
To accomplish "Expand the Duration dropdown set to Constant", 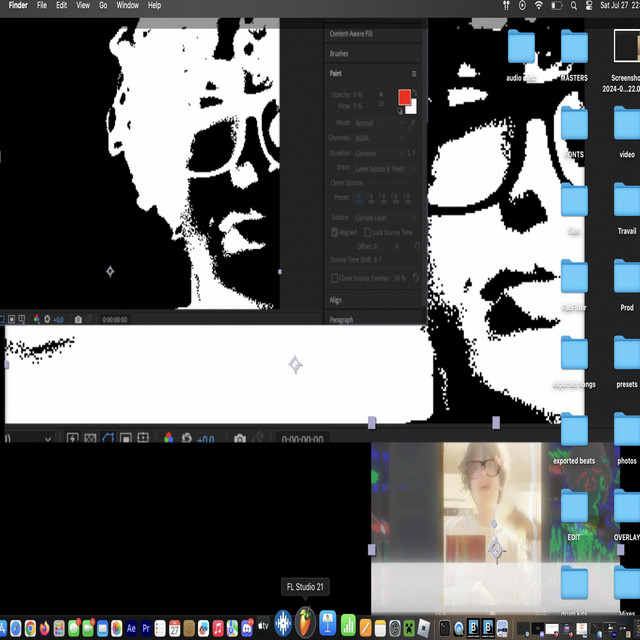I will click(x=376, y=153).
